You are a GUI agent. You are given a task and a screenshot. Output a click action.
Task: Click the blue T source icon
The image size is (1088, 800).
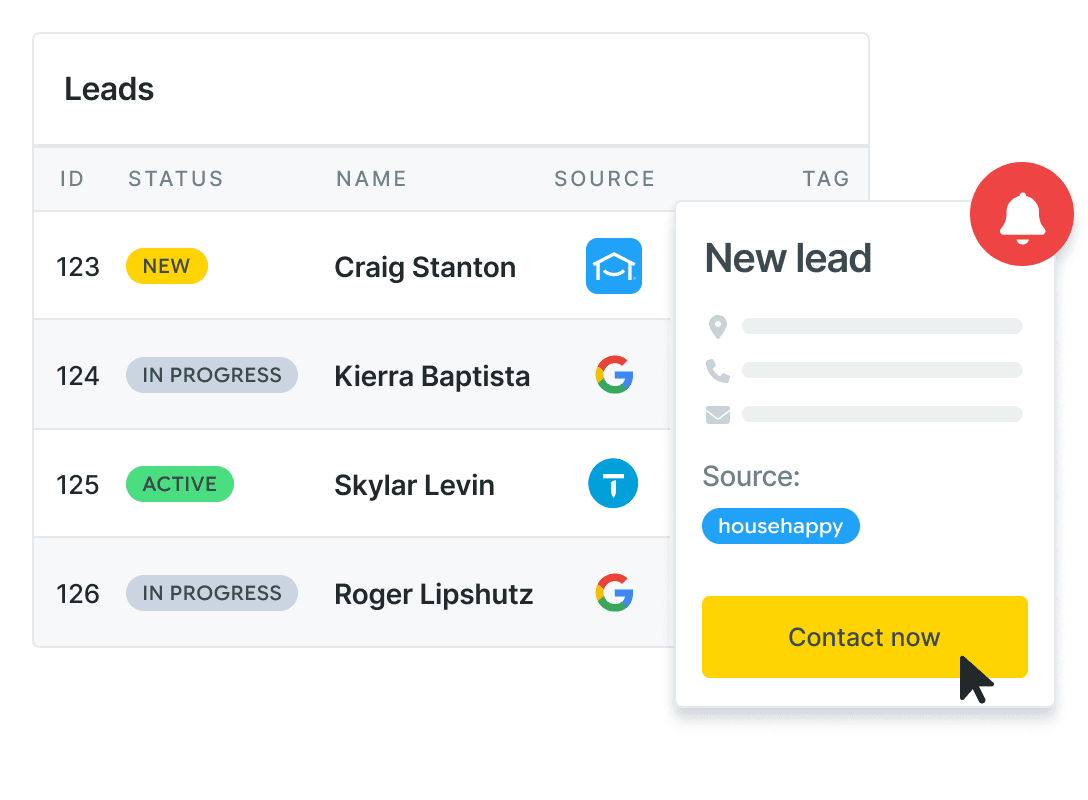point(613,484)
